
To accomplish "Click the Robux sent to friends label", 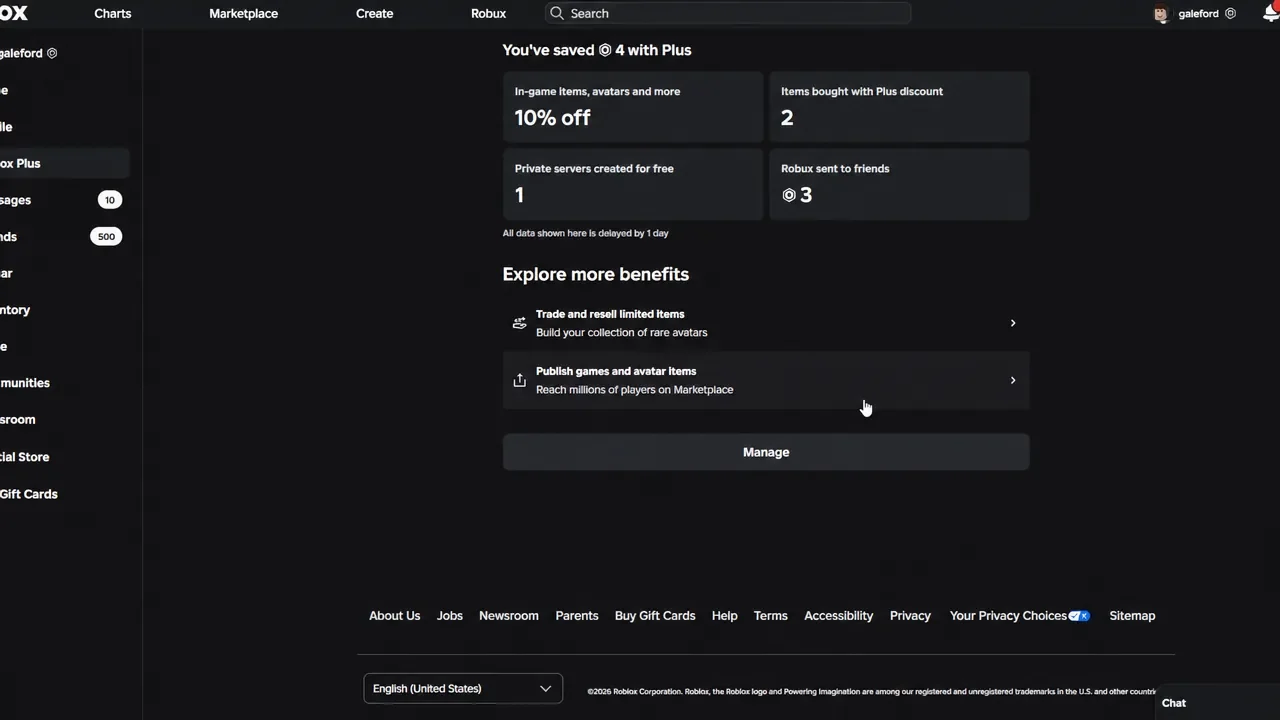I will click(835, 169).
